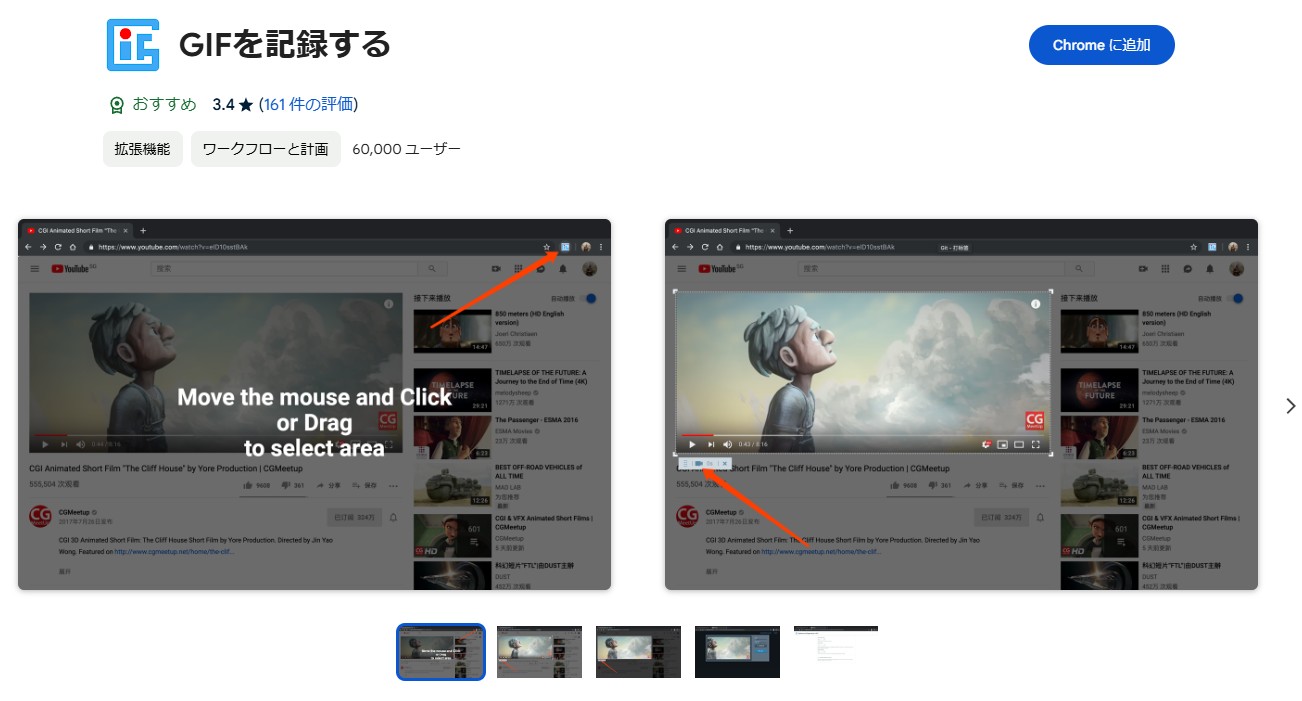1302x701 pixels.
Task: Click the GIF recorder extension logo
Action: click(x=133, y=45)
